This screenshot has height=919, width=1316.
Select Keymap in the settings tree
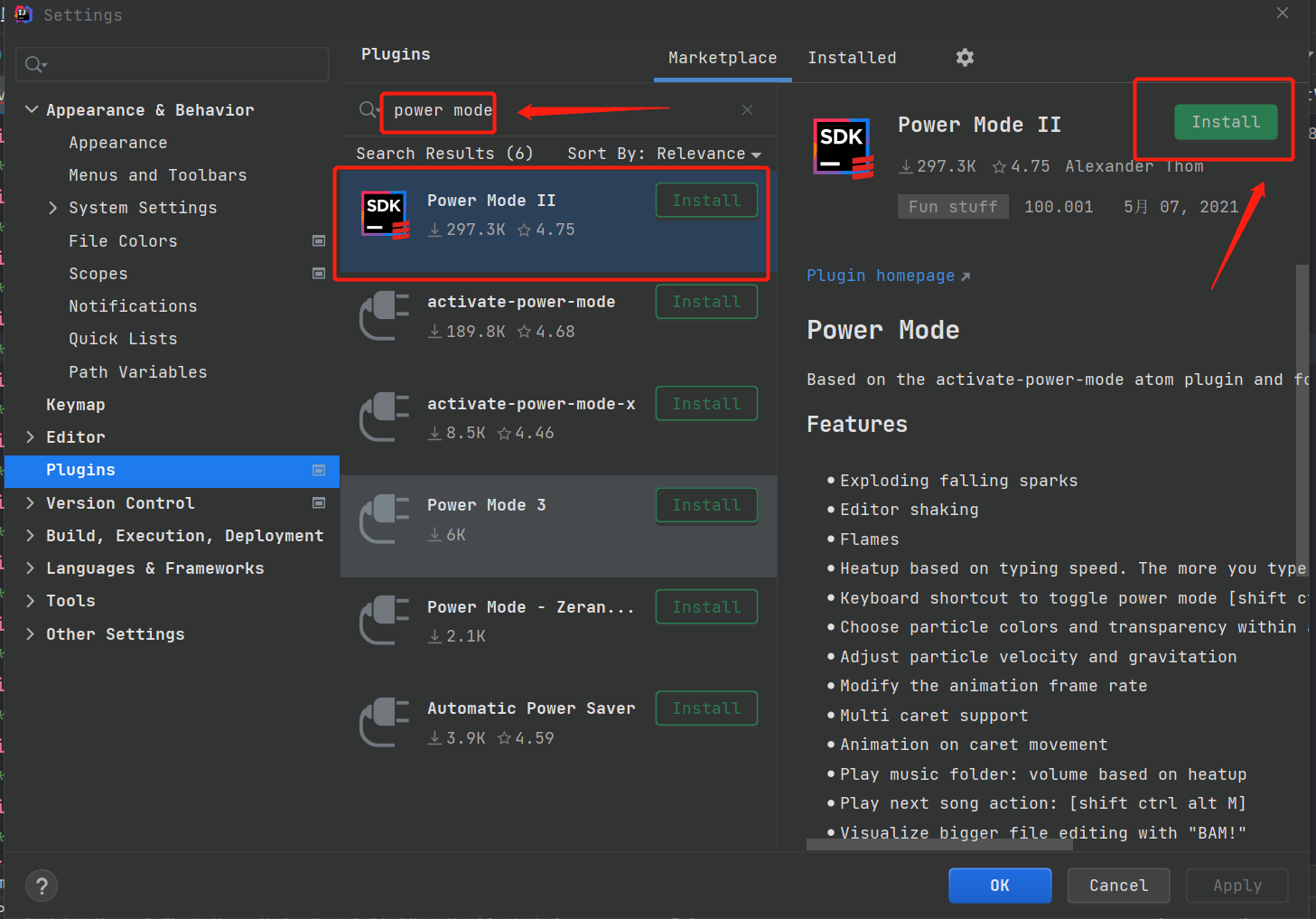[x=76, y=405]
